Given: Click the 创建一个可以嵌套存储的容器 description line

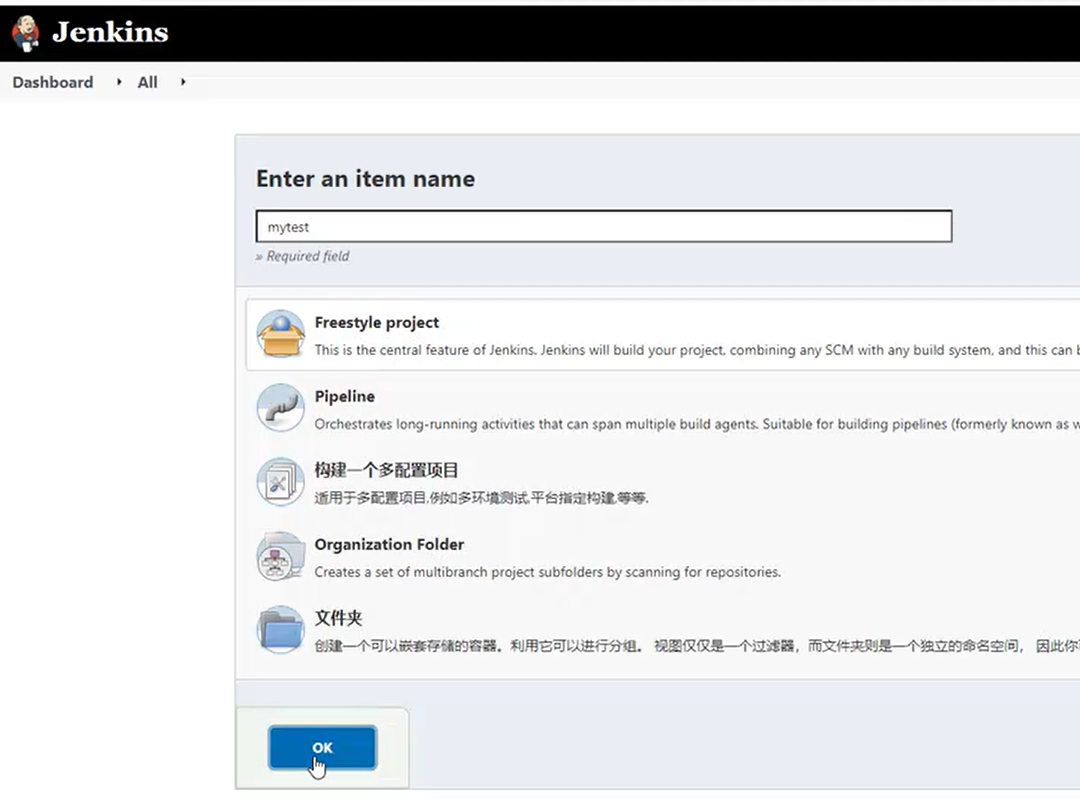Looking at the screenshot, I should [x=697, y=646].
